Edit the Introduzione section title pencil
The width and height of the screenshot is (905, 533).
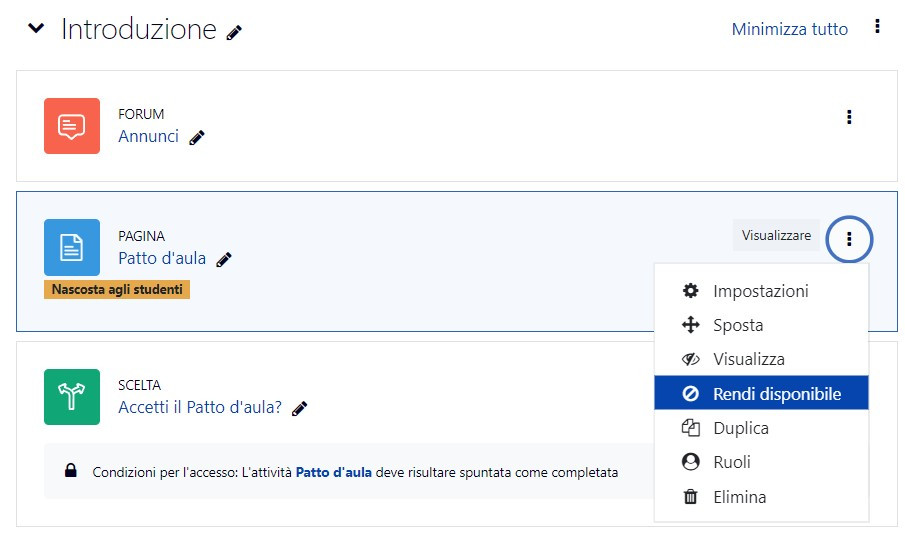pyautogui.click(x=234, y=32)
